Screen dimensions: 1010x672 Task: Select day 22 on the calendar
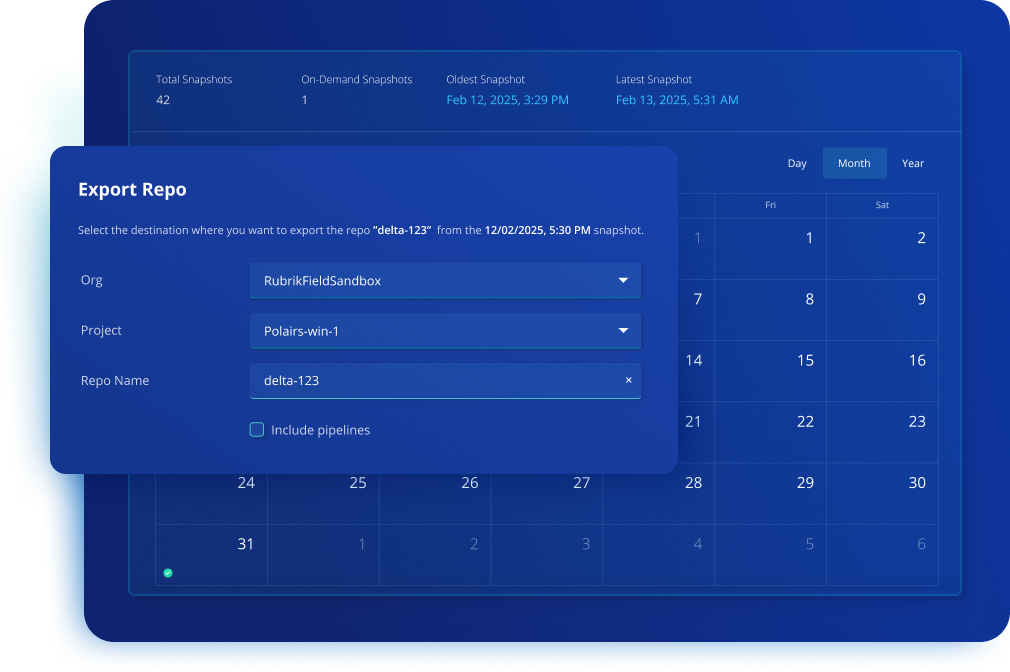click(804, 421)
